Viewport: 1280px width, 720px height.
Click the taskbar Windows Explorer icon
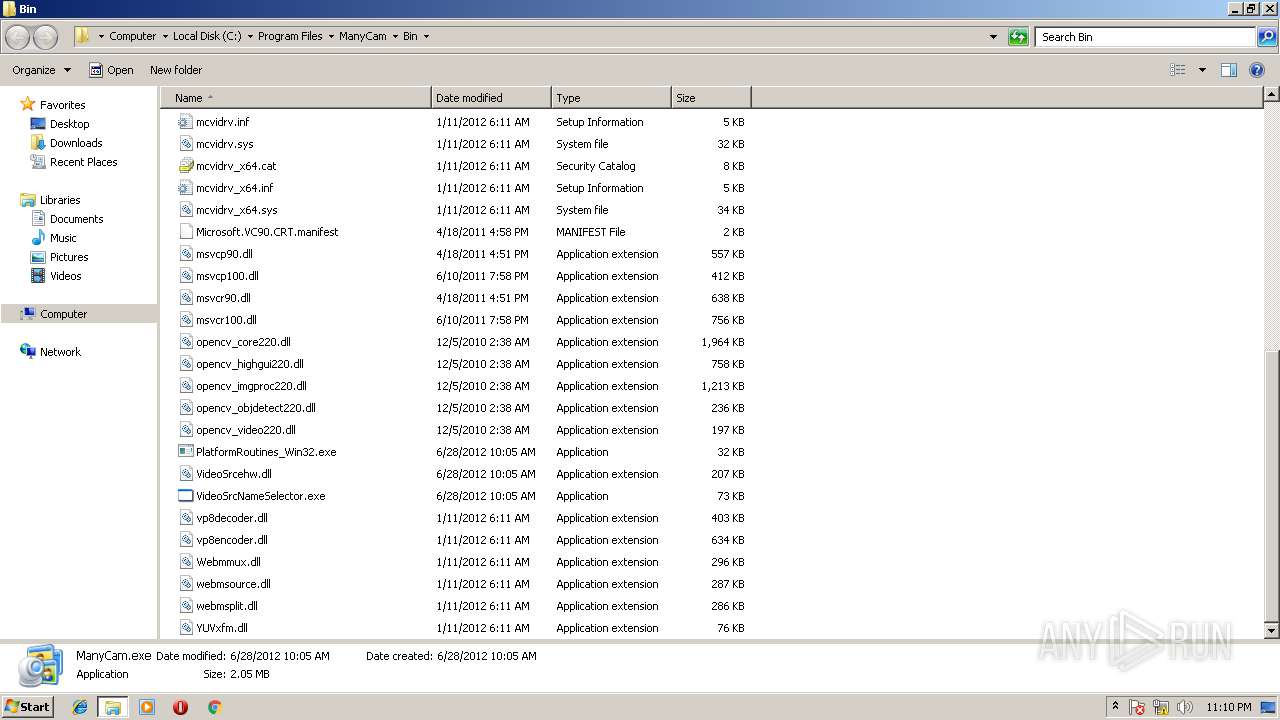pos(113,707)
